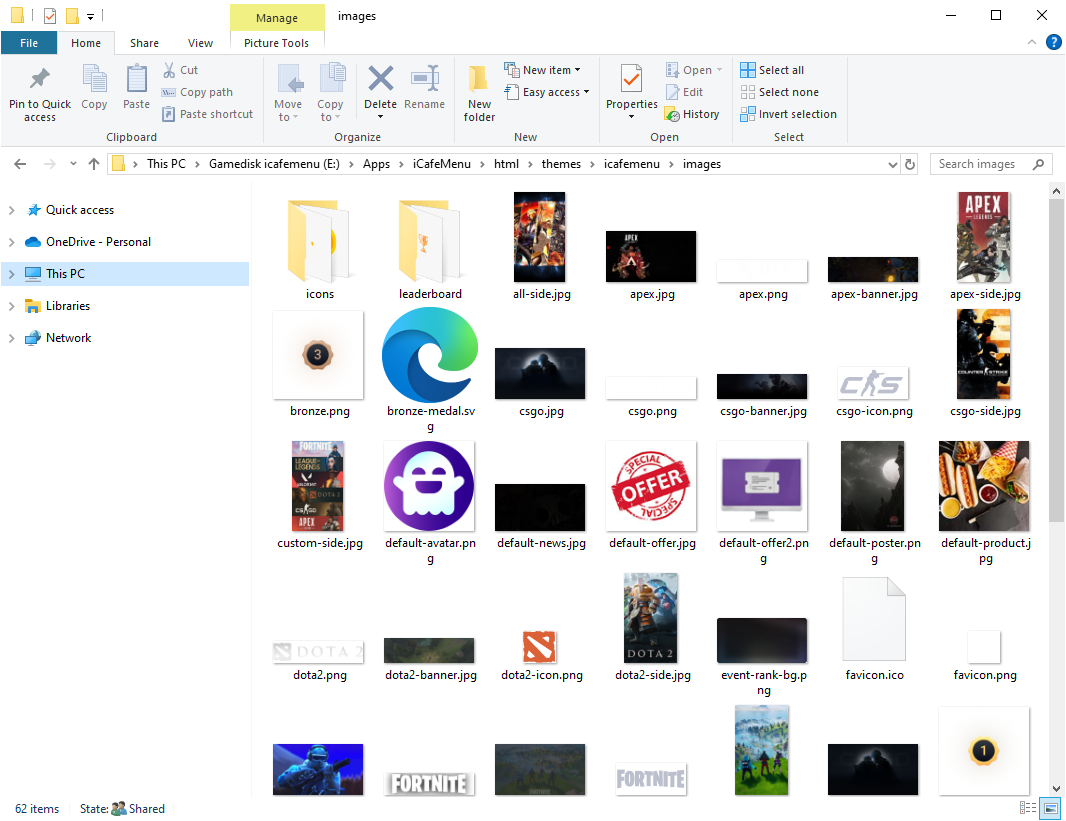Select the default-offer.jpg thumbnail
This screenshot has width=1066, height=821.
[x=651, y=487]
